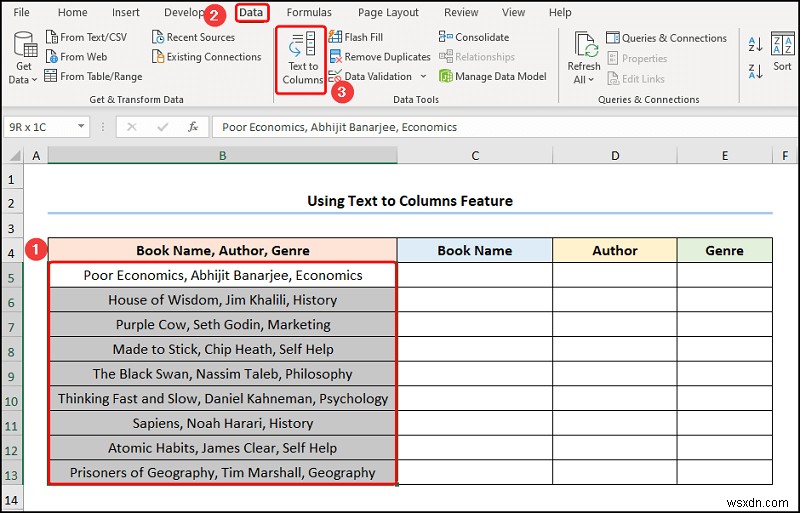The width and height of the screenshot is (800, 513).
Task: Launch Text to Columns wizard
Action: coord(302,60)
